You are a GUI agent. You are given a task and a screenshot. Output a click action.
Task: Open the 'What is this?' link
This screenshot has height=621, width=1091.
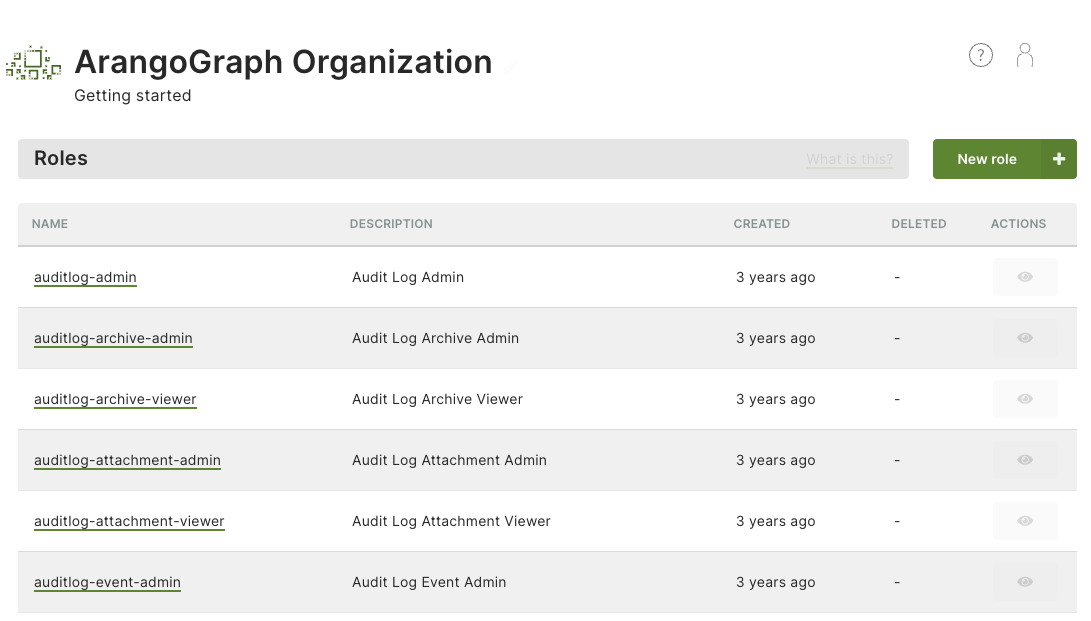850,159
